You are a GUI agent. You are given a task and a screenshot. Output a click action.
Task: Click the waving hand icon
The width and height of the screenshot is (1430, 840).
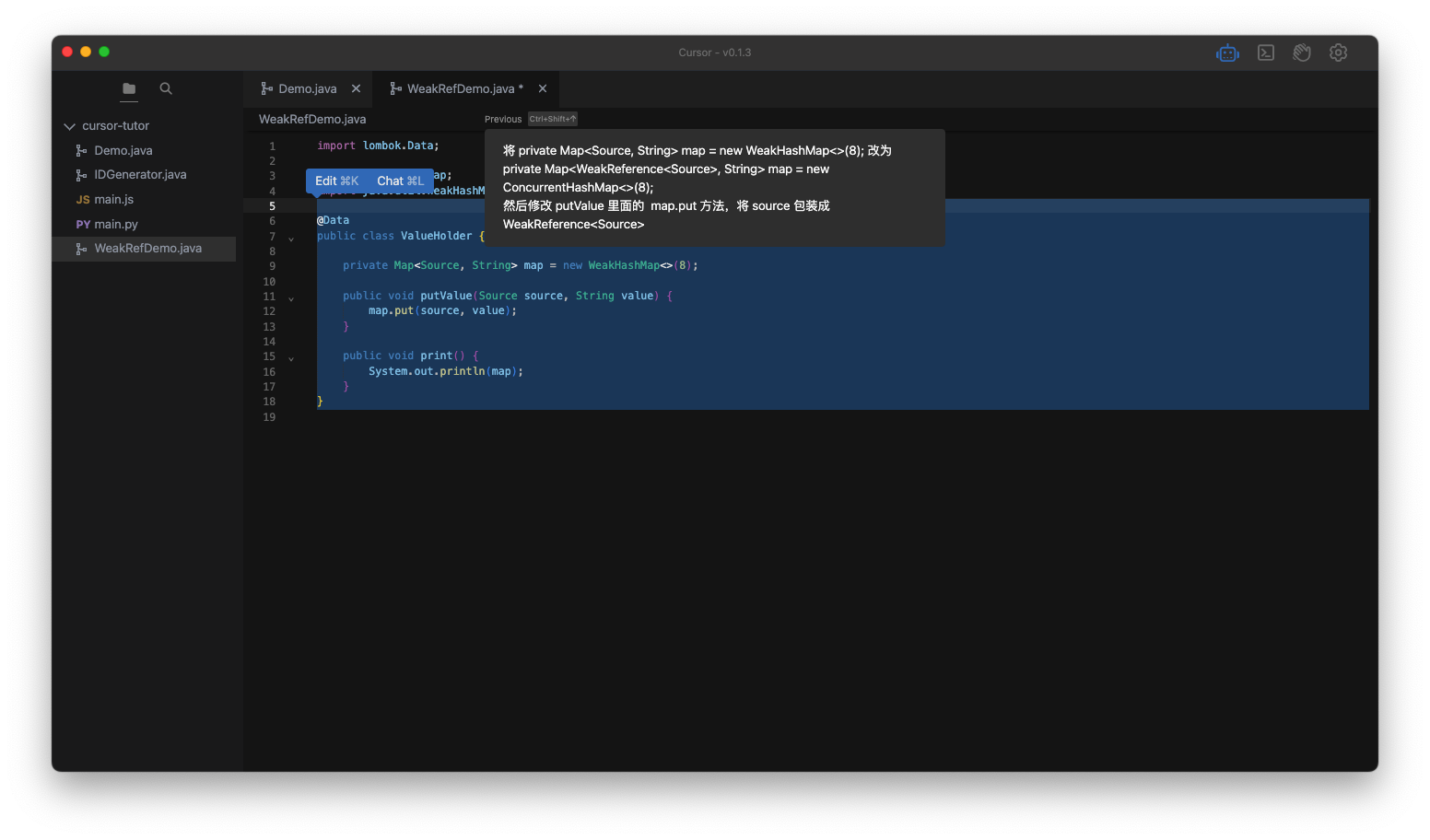click(1302, 53)
